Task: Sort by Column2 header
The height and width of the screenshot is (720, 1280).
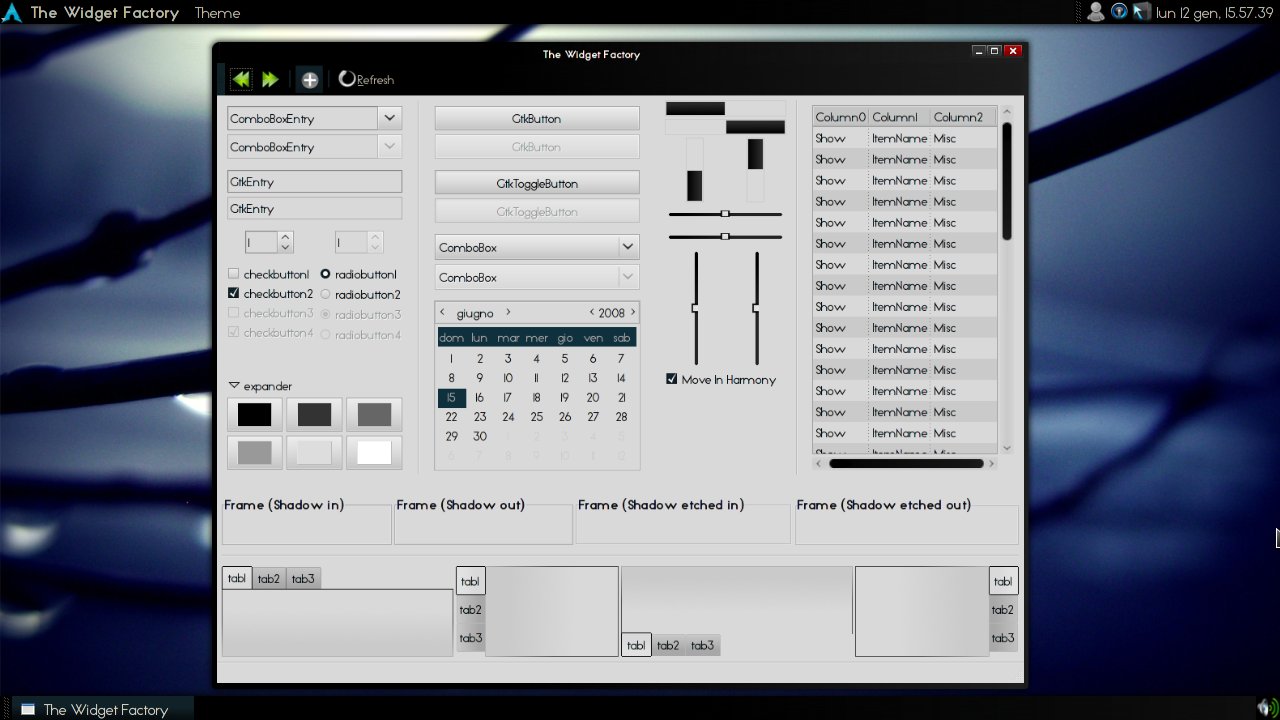Action: (x=963, y=117)
